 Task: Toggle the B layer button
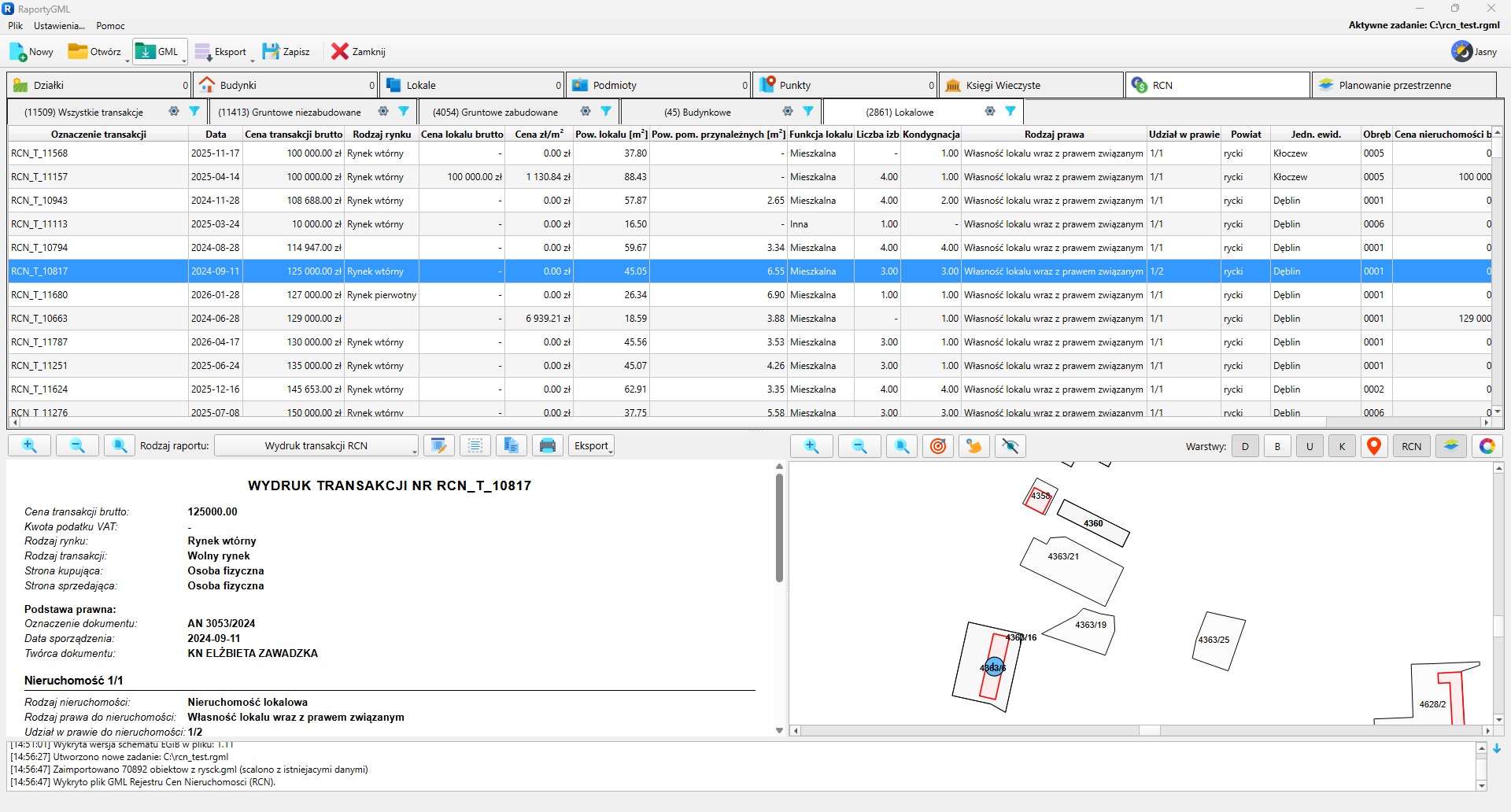point(1277,447)
